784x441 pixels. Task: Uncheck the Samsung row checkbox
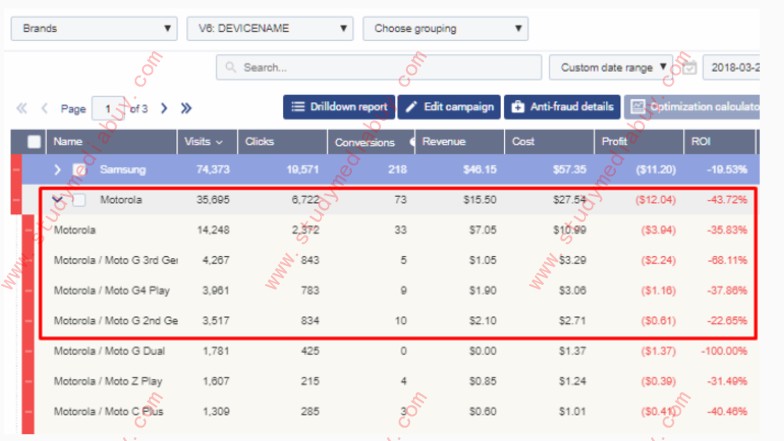coord(78,170)
